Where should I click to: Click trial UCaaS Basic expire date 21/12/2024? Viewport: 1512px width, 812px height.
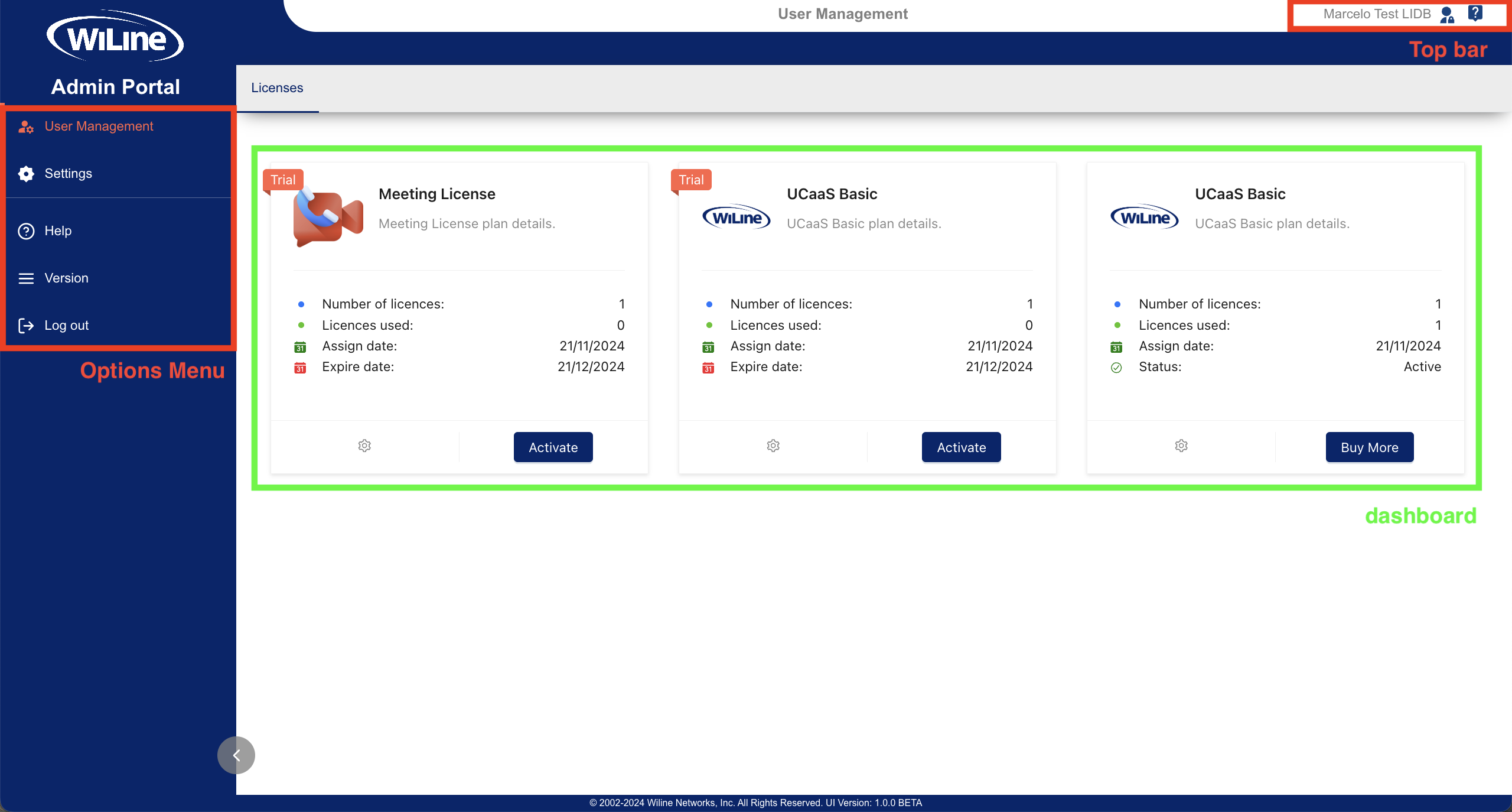[x=999, y=367]
